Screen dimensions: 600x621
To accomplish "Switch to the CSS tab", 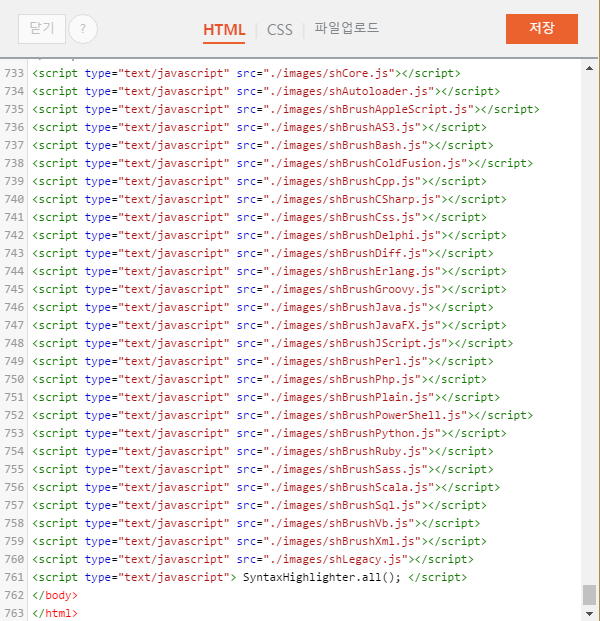I will (280, 30).
